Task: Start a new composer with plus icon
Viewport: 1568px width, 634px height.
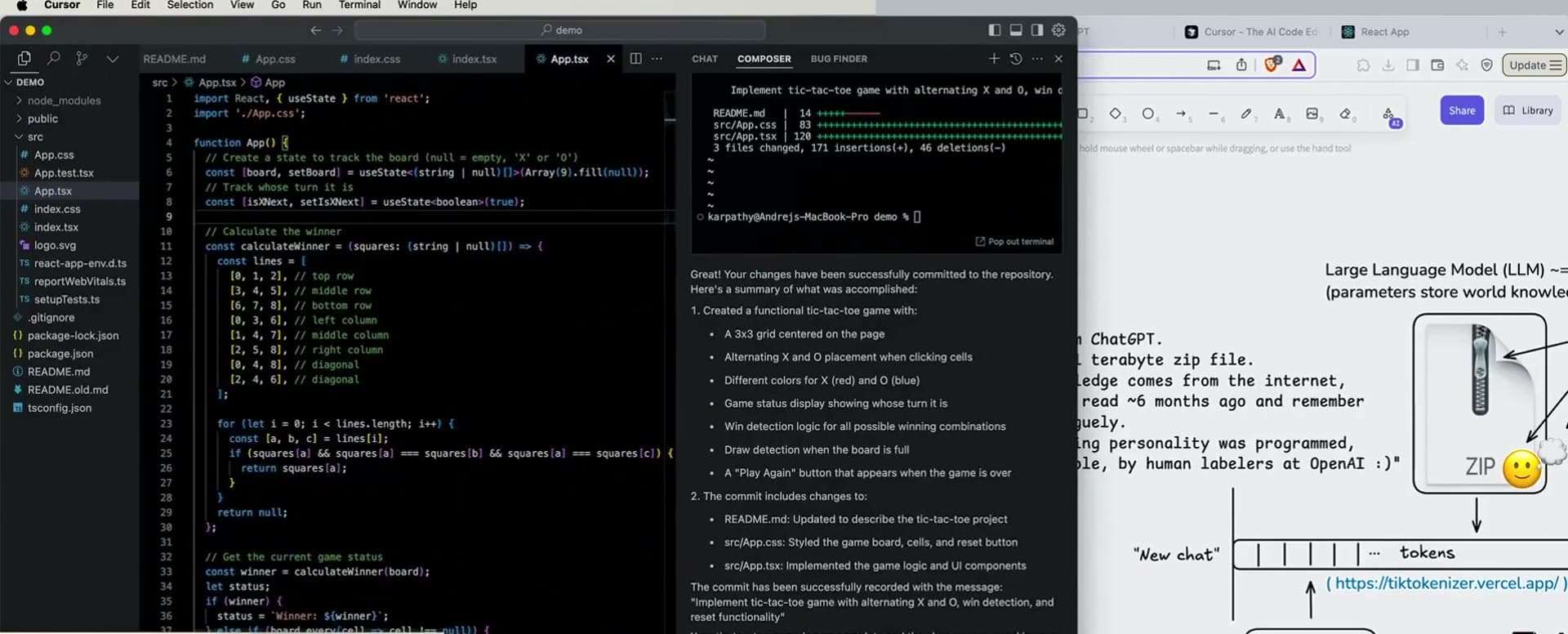Action: coord(994,59)
